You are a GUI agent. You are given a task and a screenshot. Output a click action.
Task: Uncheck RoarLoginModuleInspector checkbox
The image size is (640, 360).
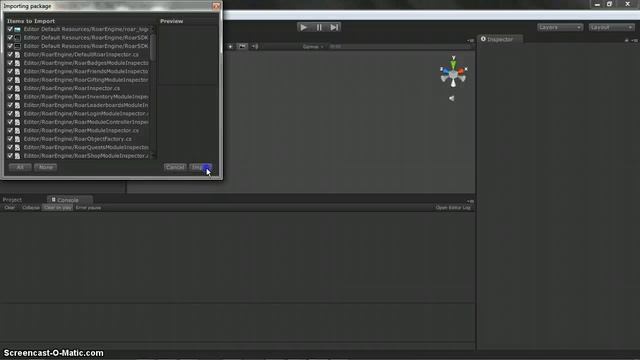10,113
